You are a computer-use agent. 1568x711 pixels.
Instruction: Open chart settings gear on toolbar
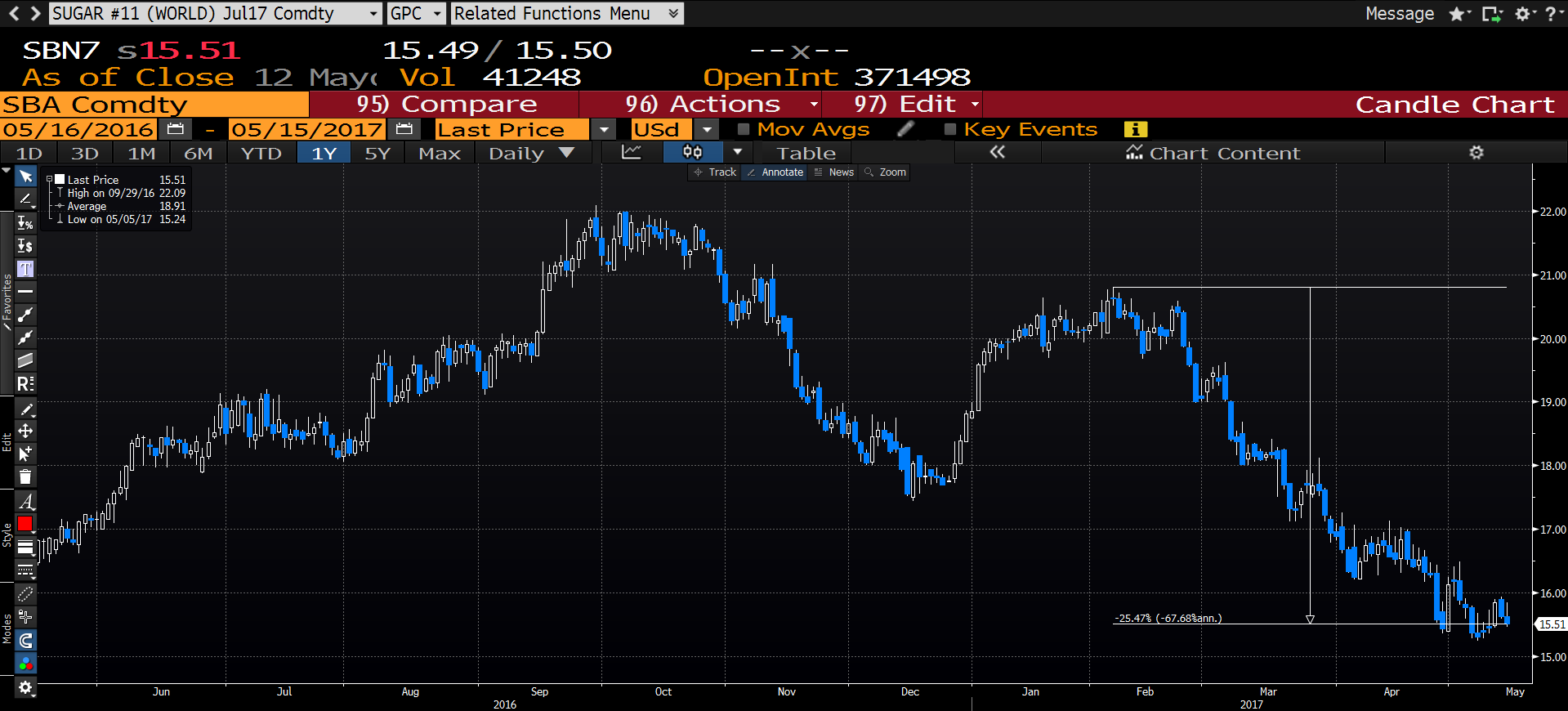point(1476,152)
